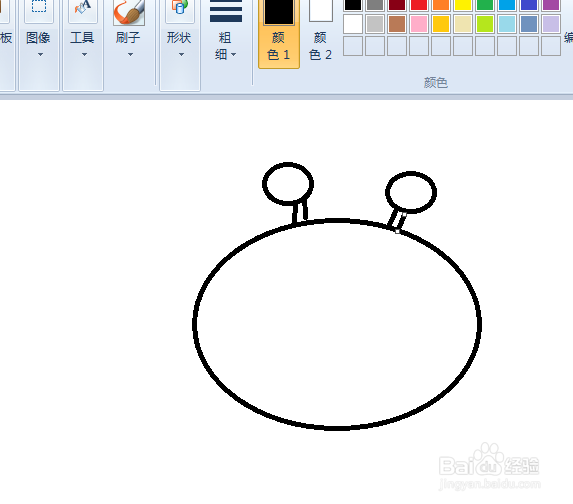Select the gold orange color swatch

(x=441, y=24)
